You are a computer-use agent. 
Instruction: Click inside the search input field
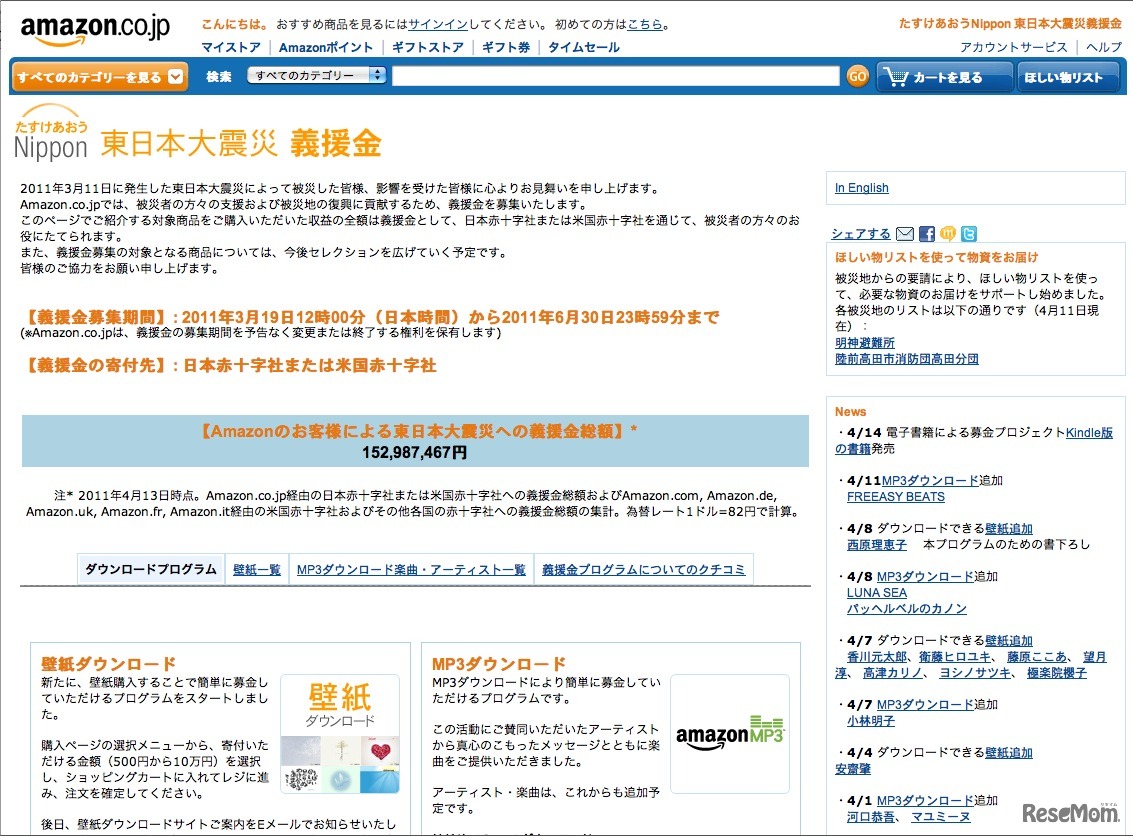point(620,74)
